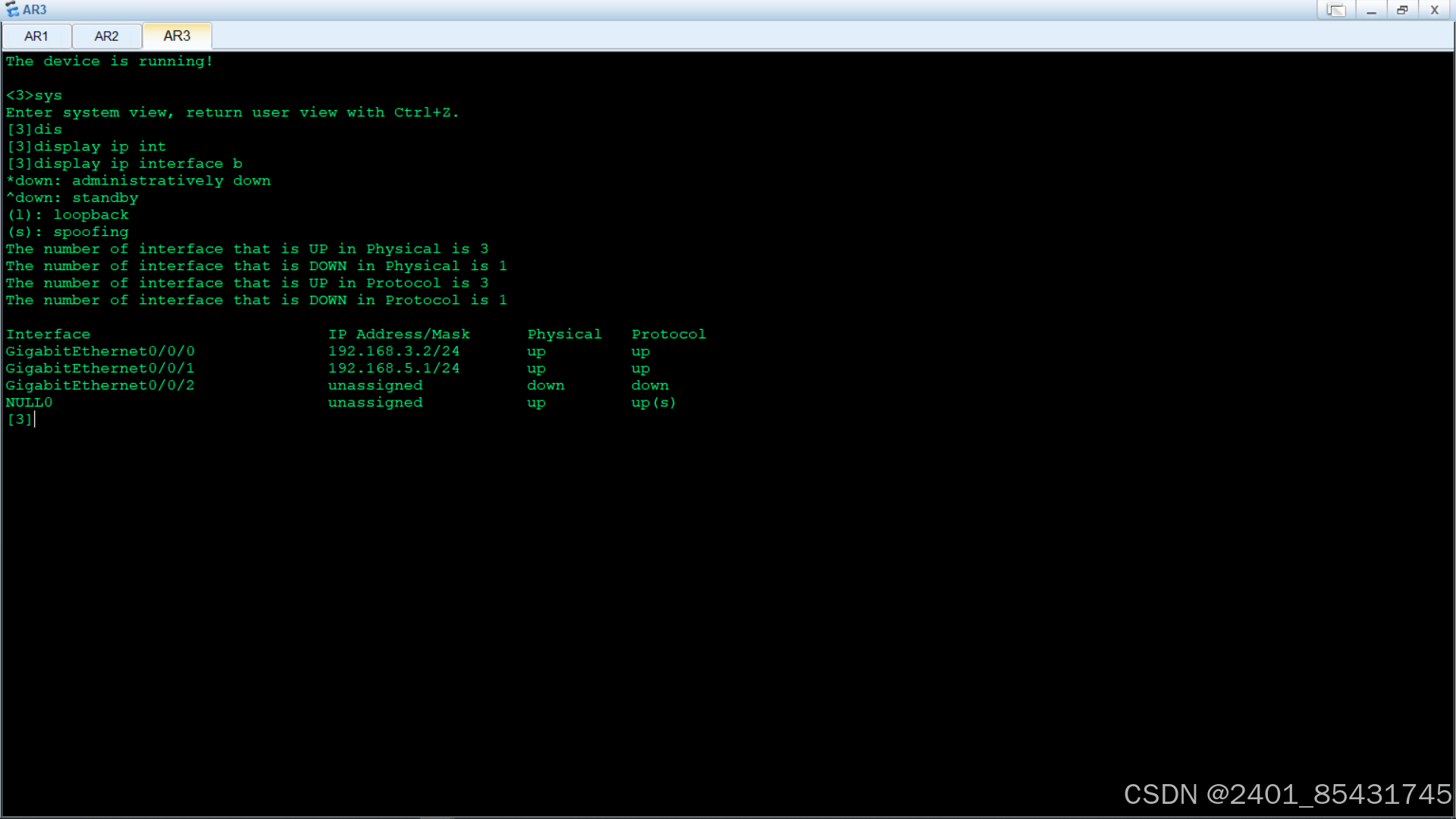The width and height of the screenshot is (1456, 819).
Task: Click the up(s) protocol status of NULL0
Action: (x=653, y=403)
